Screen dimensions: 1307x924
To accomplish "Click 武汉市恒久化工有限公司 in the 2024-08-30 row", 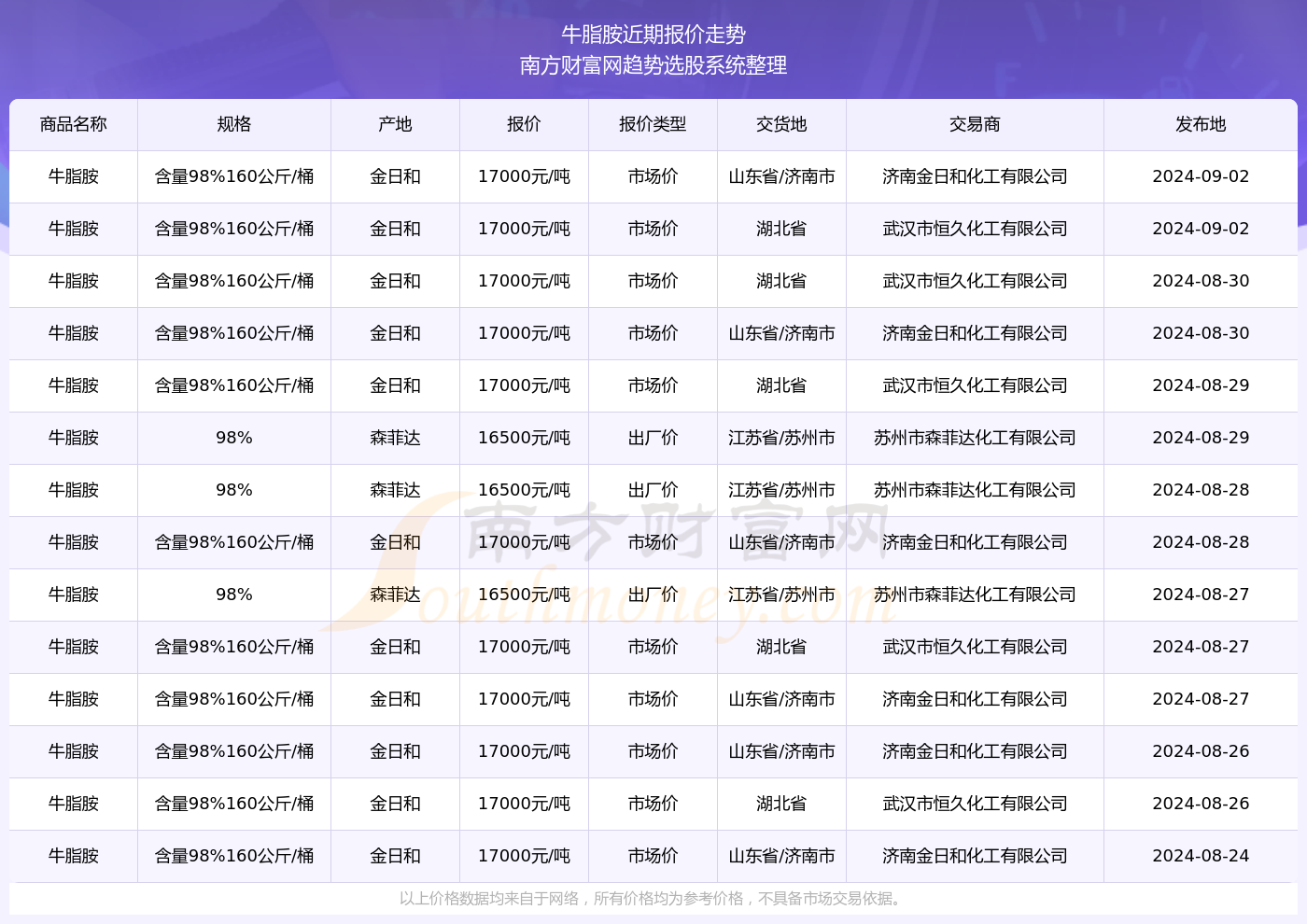I will click(x=976, y=281).
